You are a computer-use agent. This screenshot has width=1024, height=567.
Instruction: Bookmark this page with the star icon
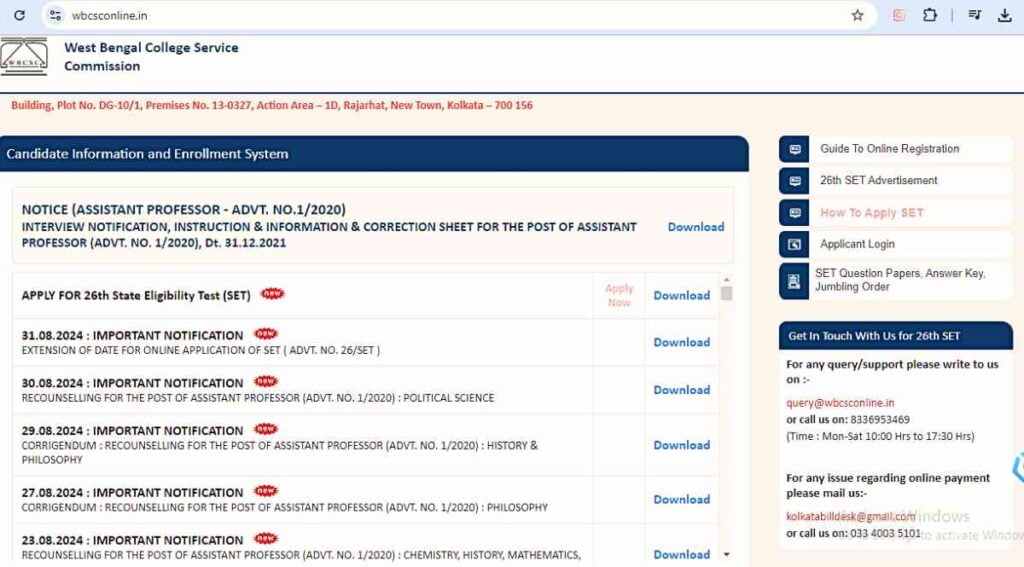[857, 15]
